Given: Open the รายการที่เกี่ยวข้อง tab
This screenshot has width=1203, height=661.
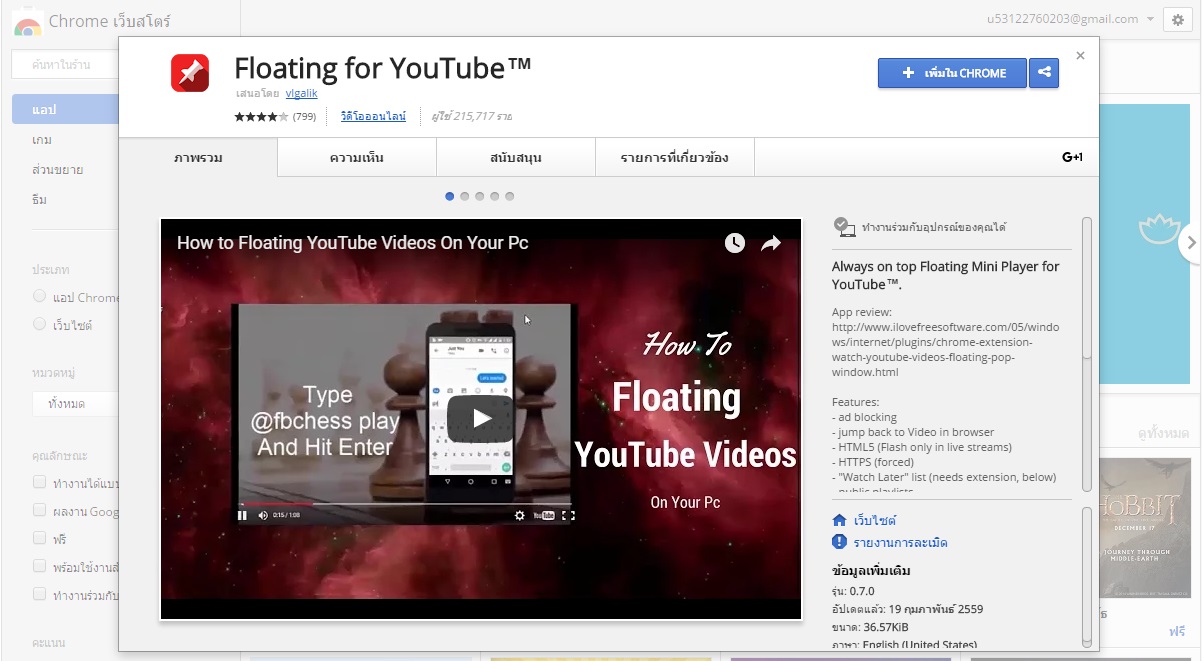Looking at the screenshot, I should 675,158.
